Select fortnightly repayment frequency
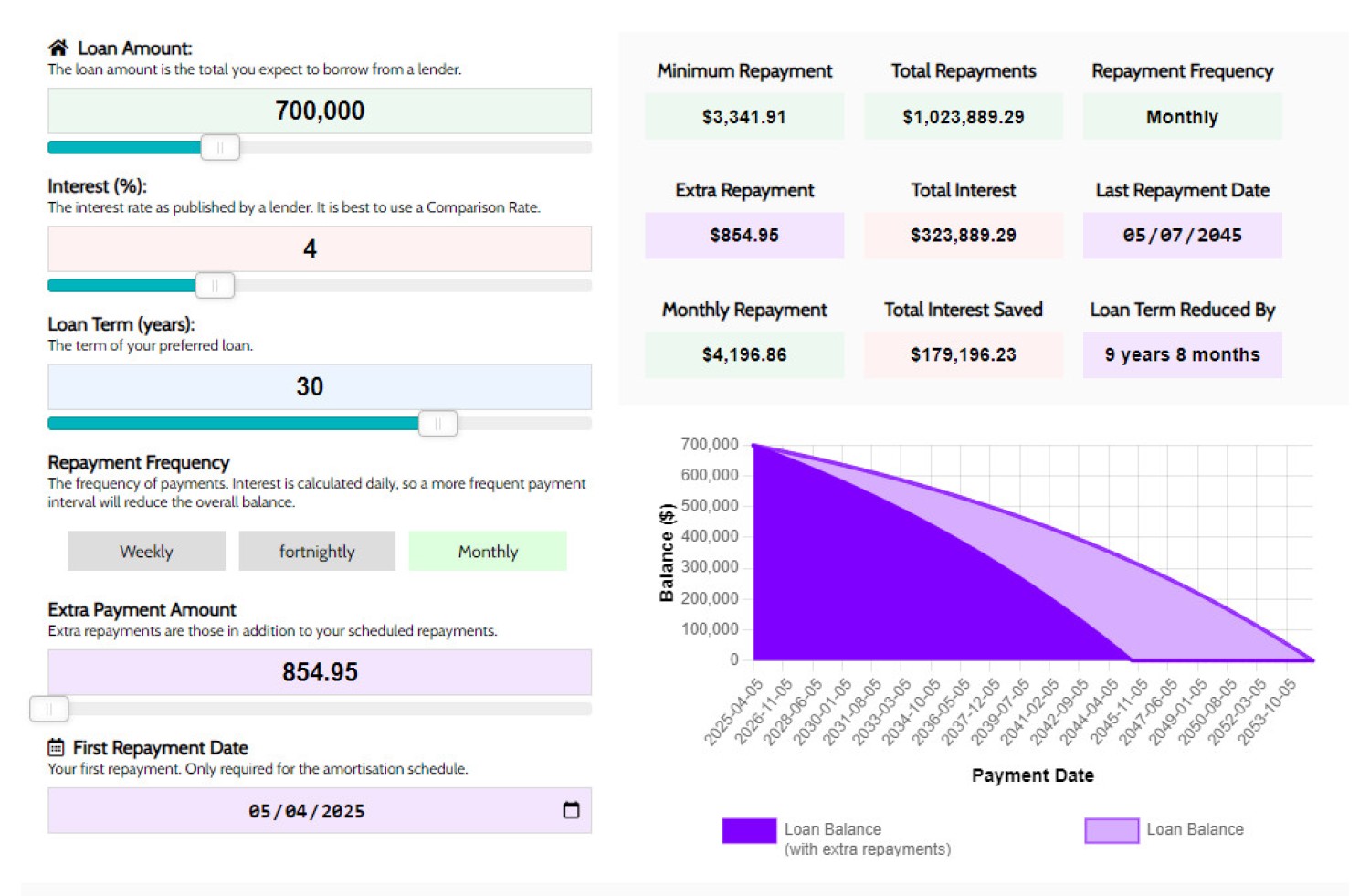Image resolution: width=1370 pixels, height=896 pixels. [x=317, y=551]
